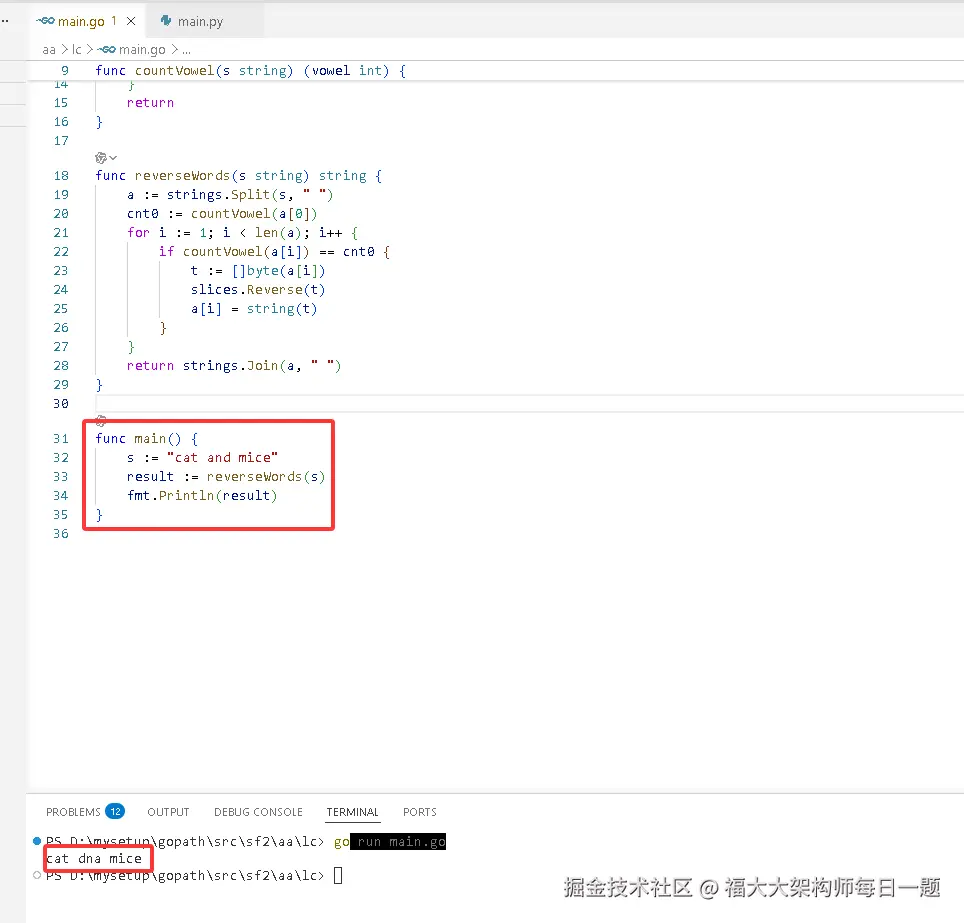Open the overflow ellipsis menu at top left
Screen dimensions: 964x923
point(5,21)
